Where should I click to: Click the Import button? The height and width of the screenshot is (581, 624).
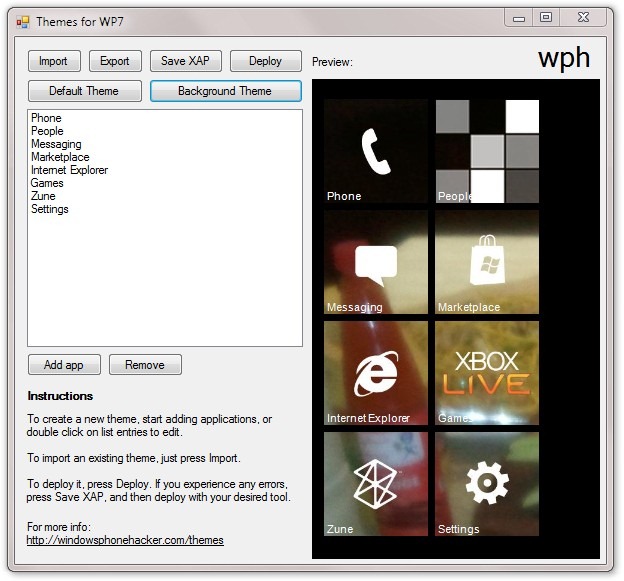(55, 61)
